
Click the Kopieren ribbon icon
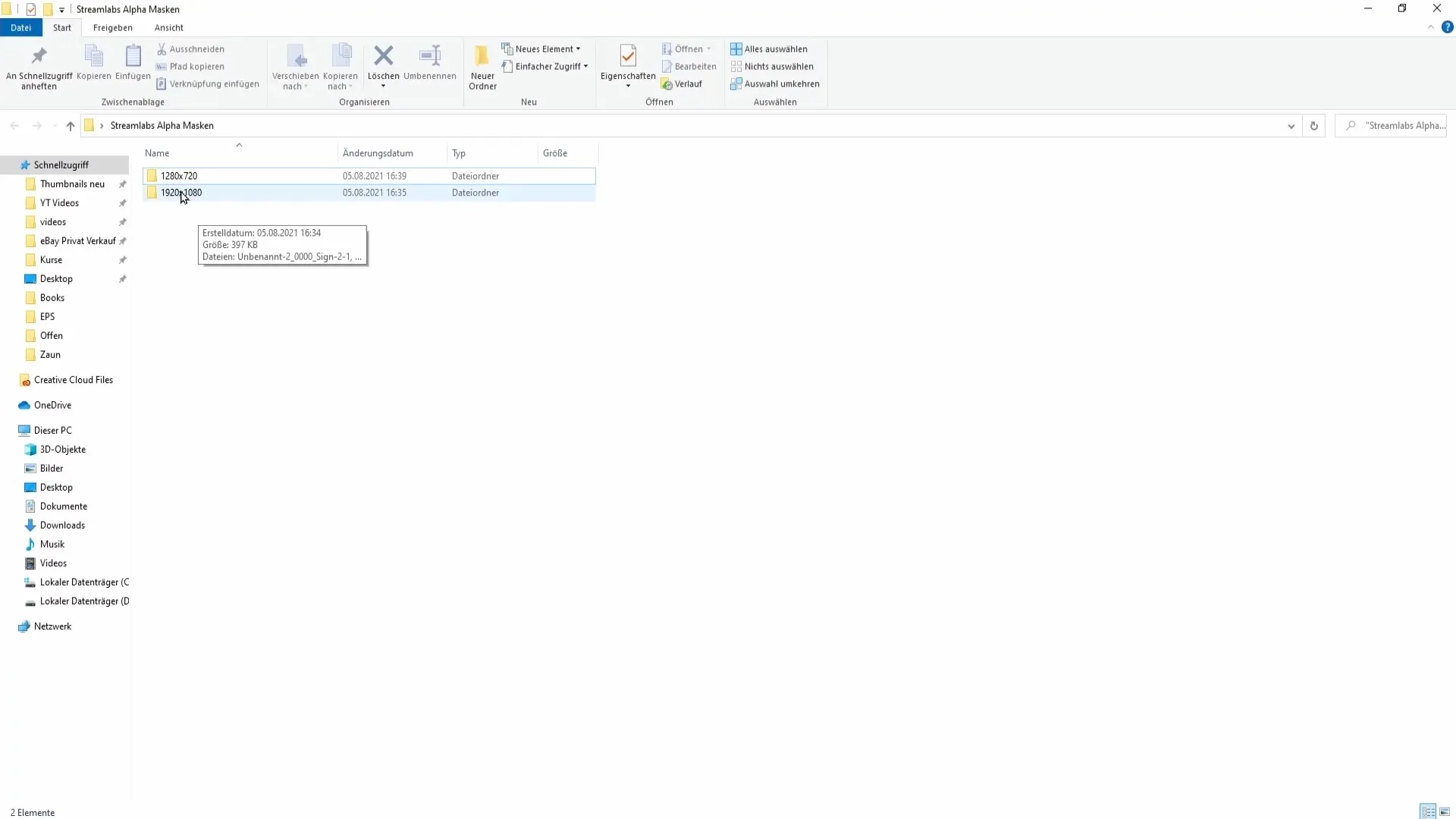pyautogui.click(x=94, y=62)
